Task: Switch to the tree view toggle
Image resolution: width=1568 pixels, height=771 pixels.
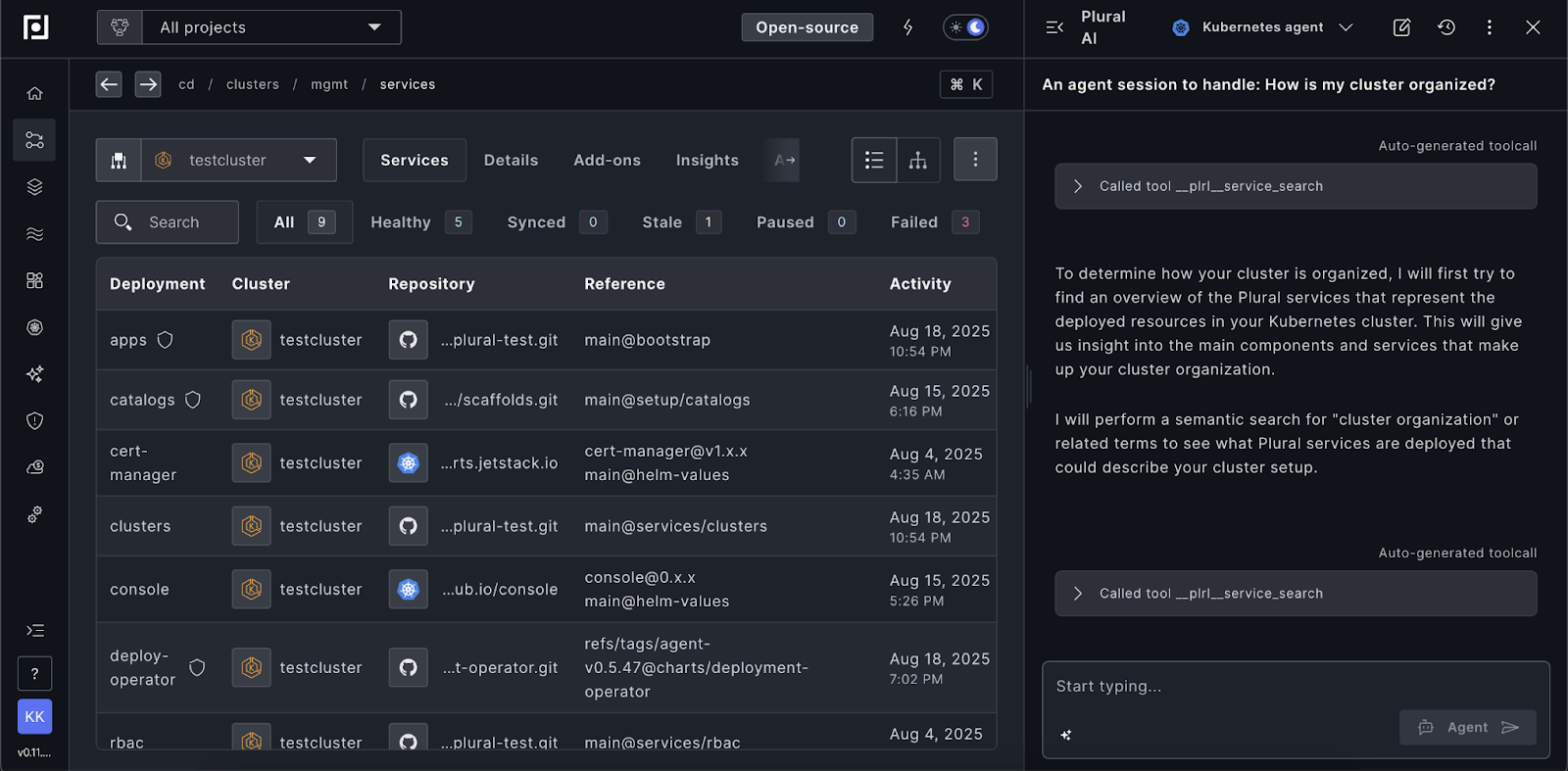Action: (x=918, y=160)
